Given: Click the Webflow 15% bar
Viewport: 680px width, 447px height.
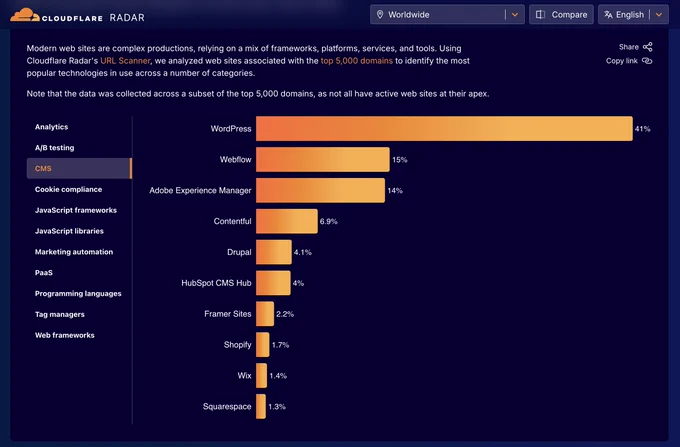Looking at the screenshot, I should (323, 160).
